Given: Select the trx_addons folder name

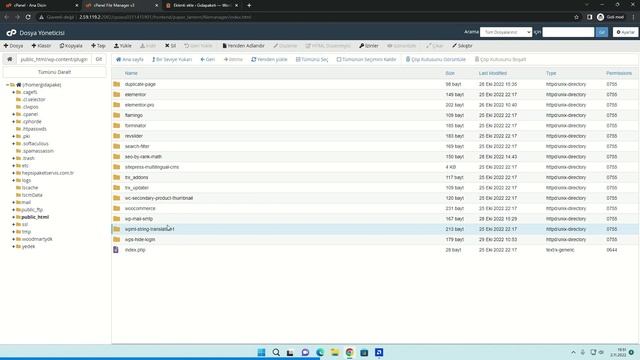Looking at the screenshot, I should [x=136, y=178].
